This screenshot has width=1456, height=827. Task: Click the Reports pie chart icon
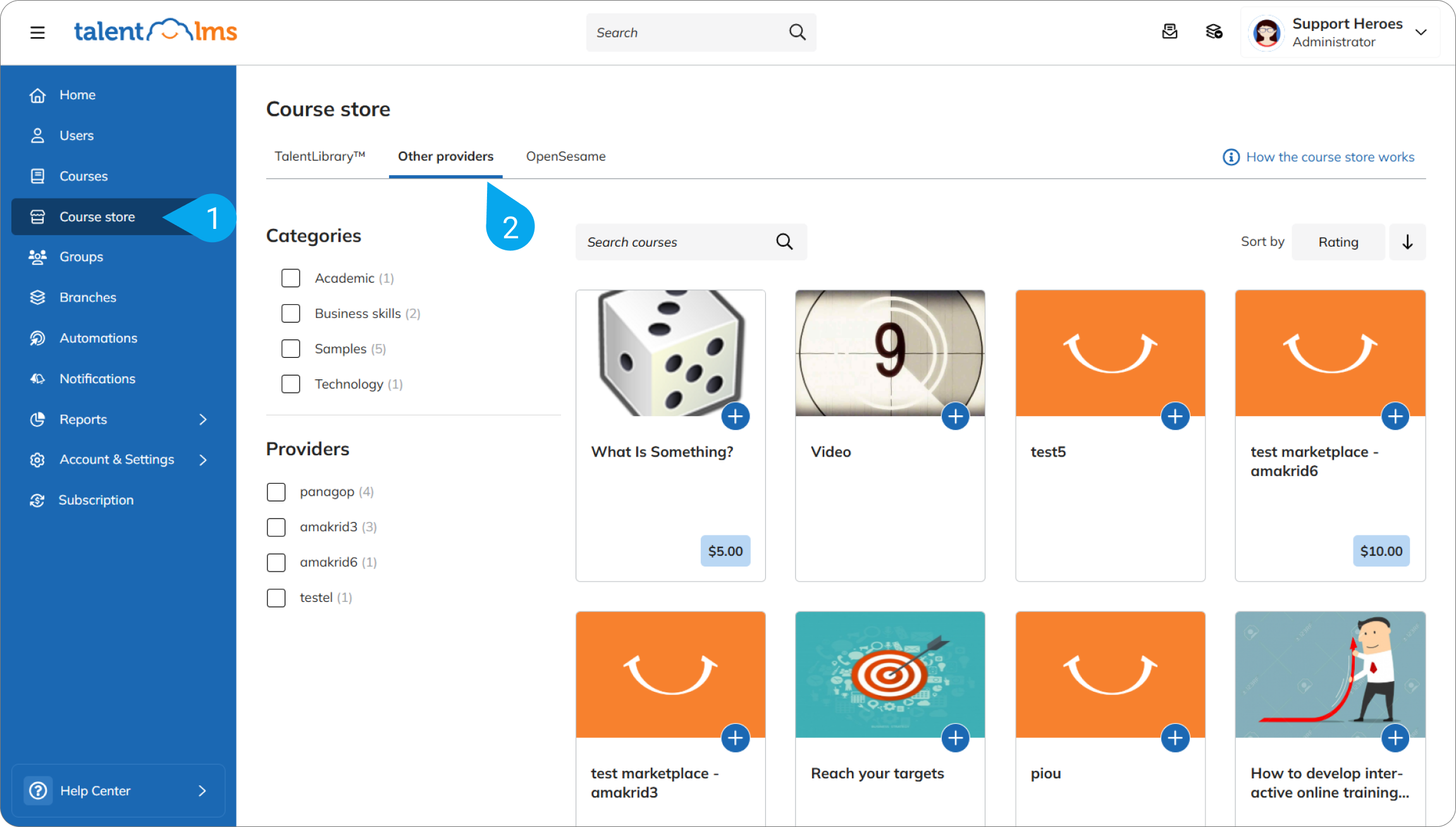pos(37,419)
